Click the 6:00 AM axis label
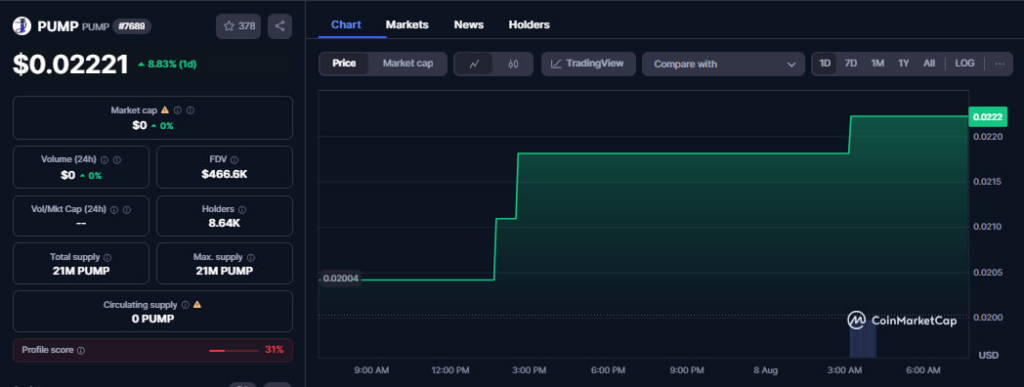This screenshot has width=1024, height=387. pyautogui.click(x=923, y=370)
